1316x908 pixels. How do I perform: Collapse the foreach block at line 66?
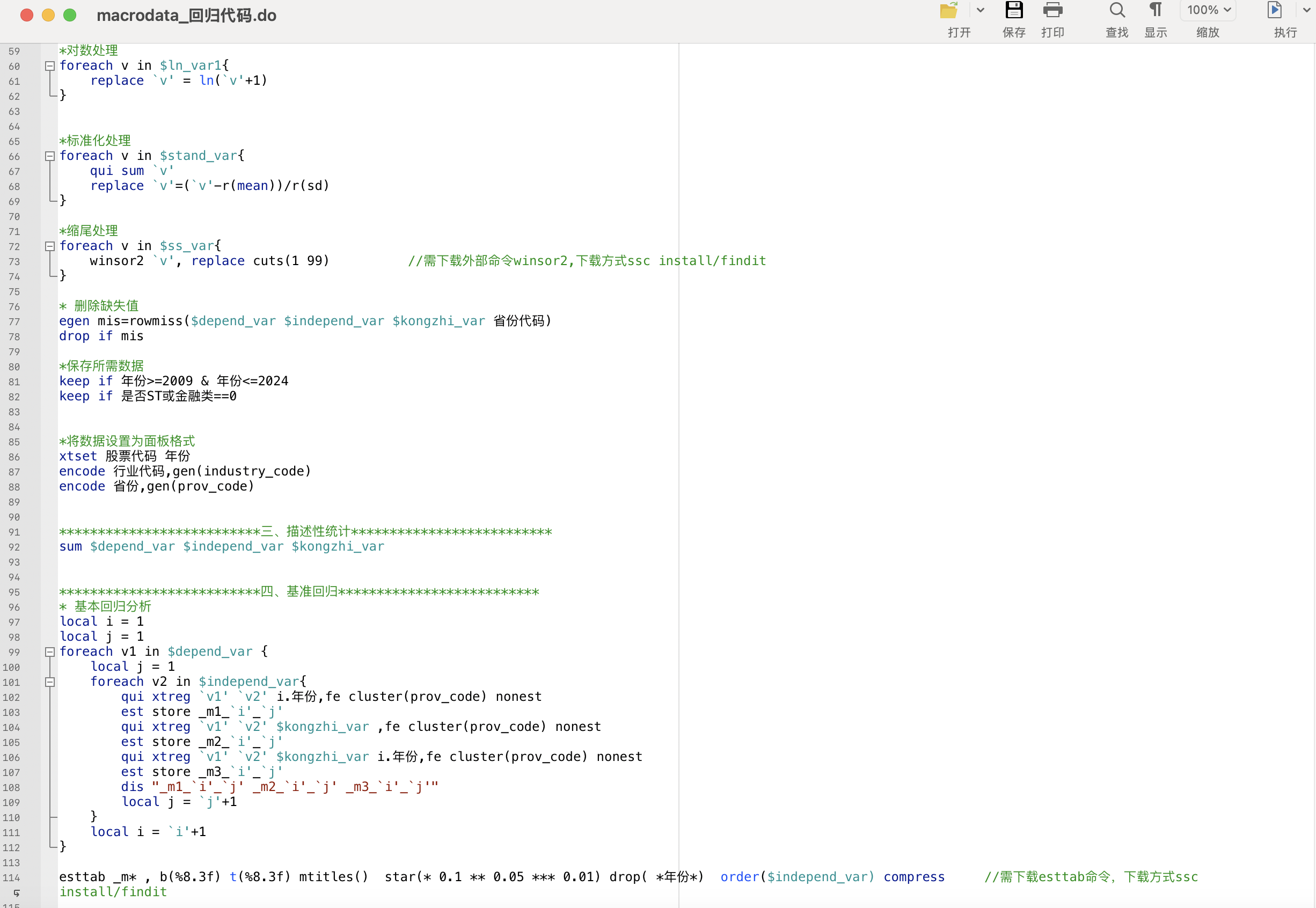[49, 156]
